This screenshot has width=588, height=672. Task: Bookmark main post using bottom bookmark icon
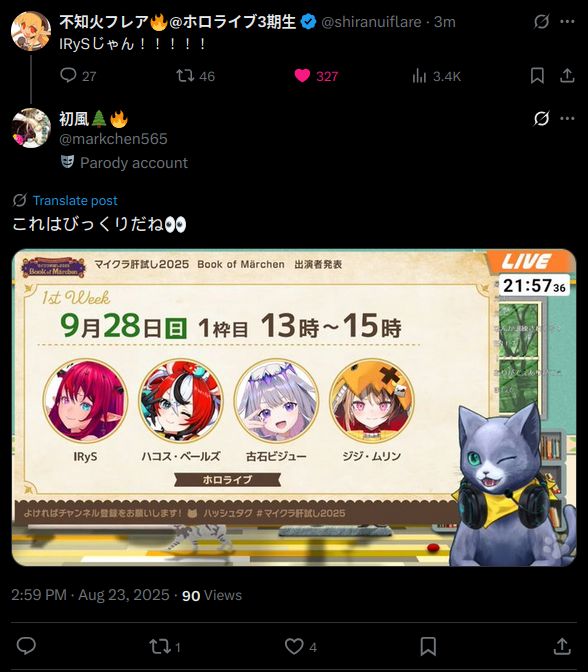point(428,646)
